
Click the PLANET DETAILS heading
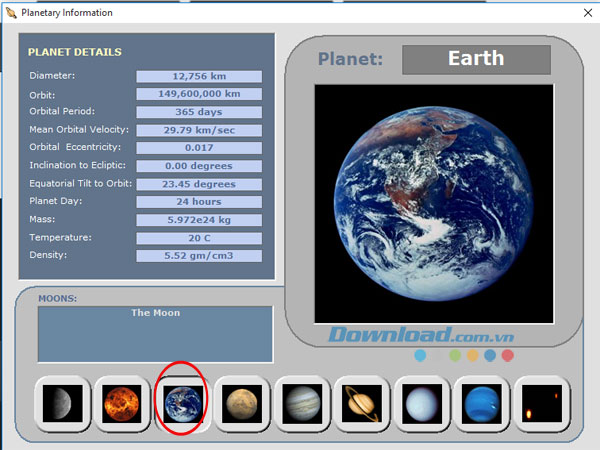tap(75, 52)
